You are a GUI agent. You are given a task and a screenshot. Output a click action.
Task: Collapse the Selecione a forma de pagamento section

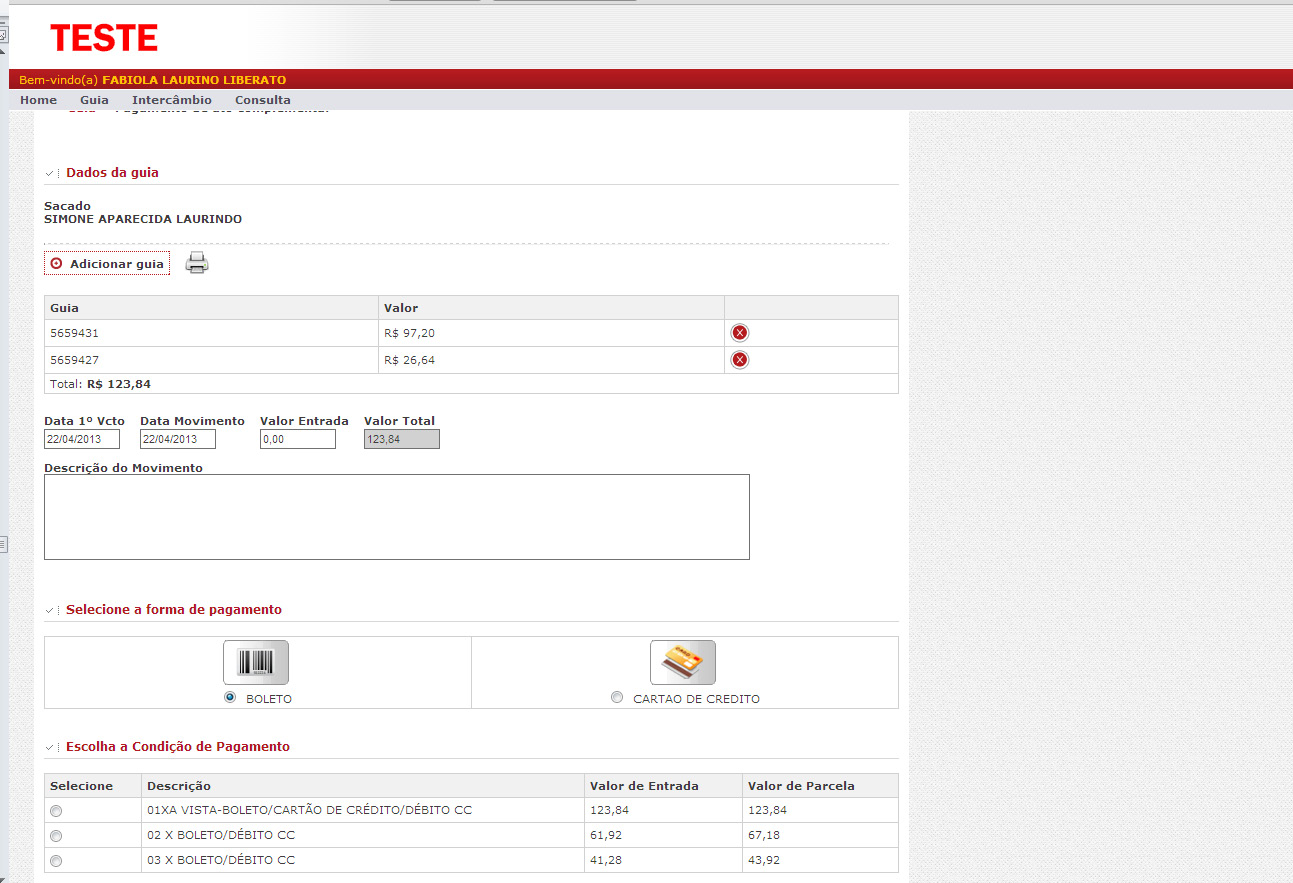pyautogui.click(x=51, y=610)
